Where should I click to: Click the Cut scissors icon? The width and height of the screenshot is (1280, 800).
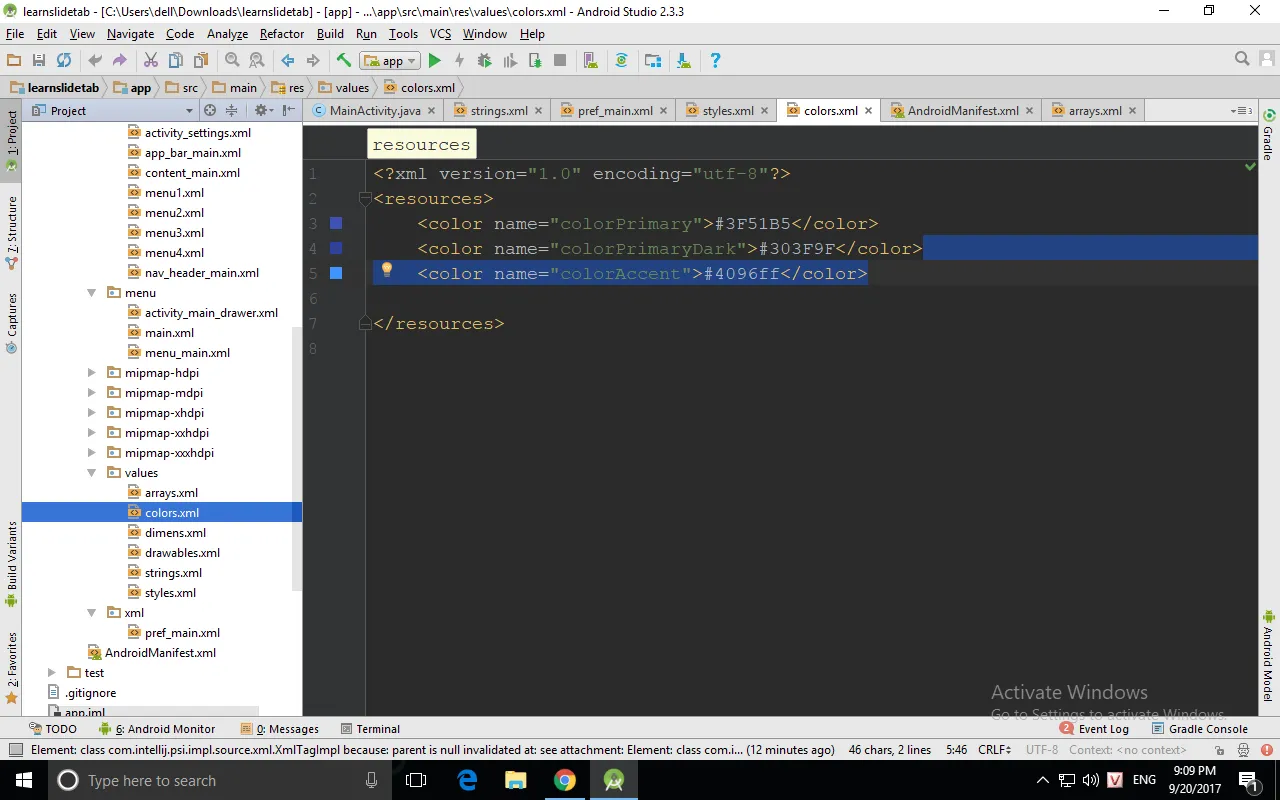(x=151, y=61)
